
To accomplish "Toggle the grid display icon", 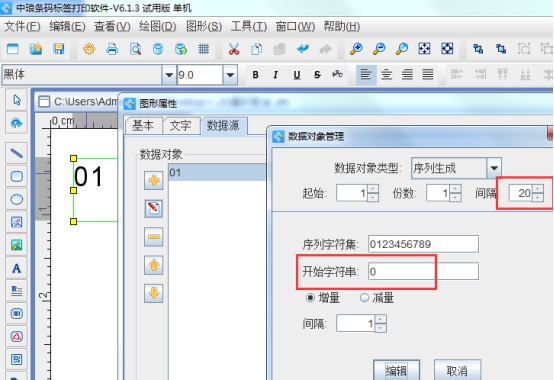I will (204, 49).
